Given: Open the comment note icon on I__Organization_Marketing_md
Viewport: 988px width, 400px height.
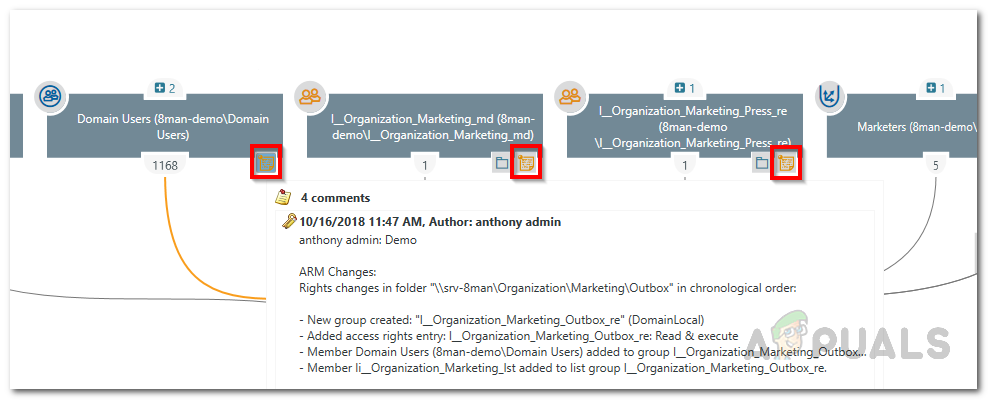Looking at the screenshot, I should coord(525,162).
